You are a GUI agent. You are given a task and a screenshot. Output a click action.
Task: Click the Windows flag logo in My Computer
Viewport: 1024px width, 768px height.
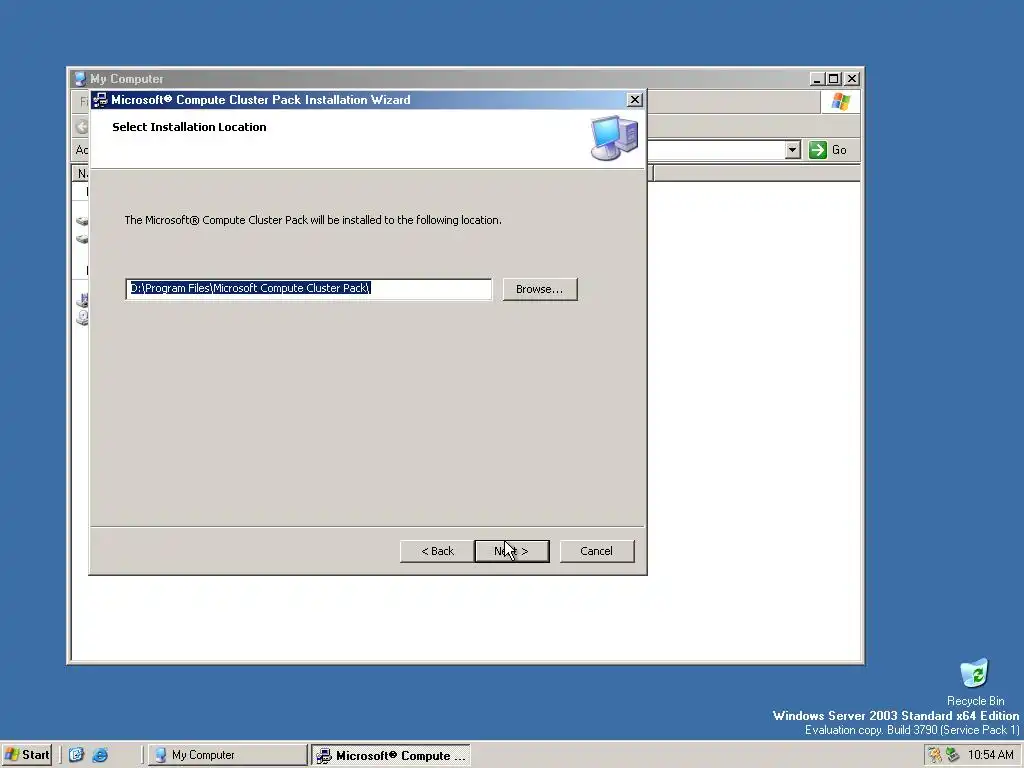(x=840, y=102)
